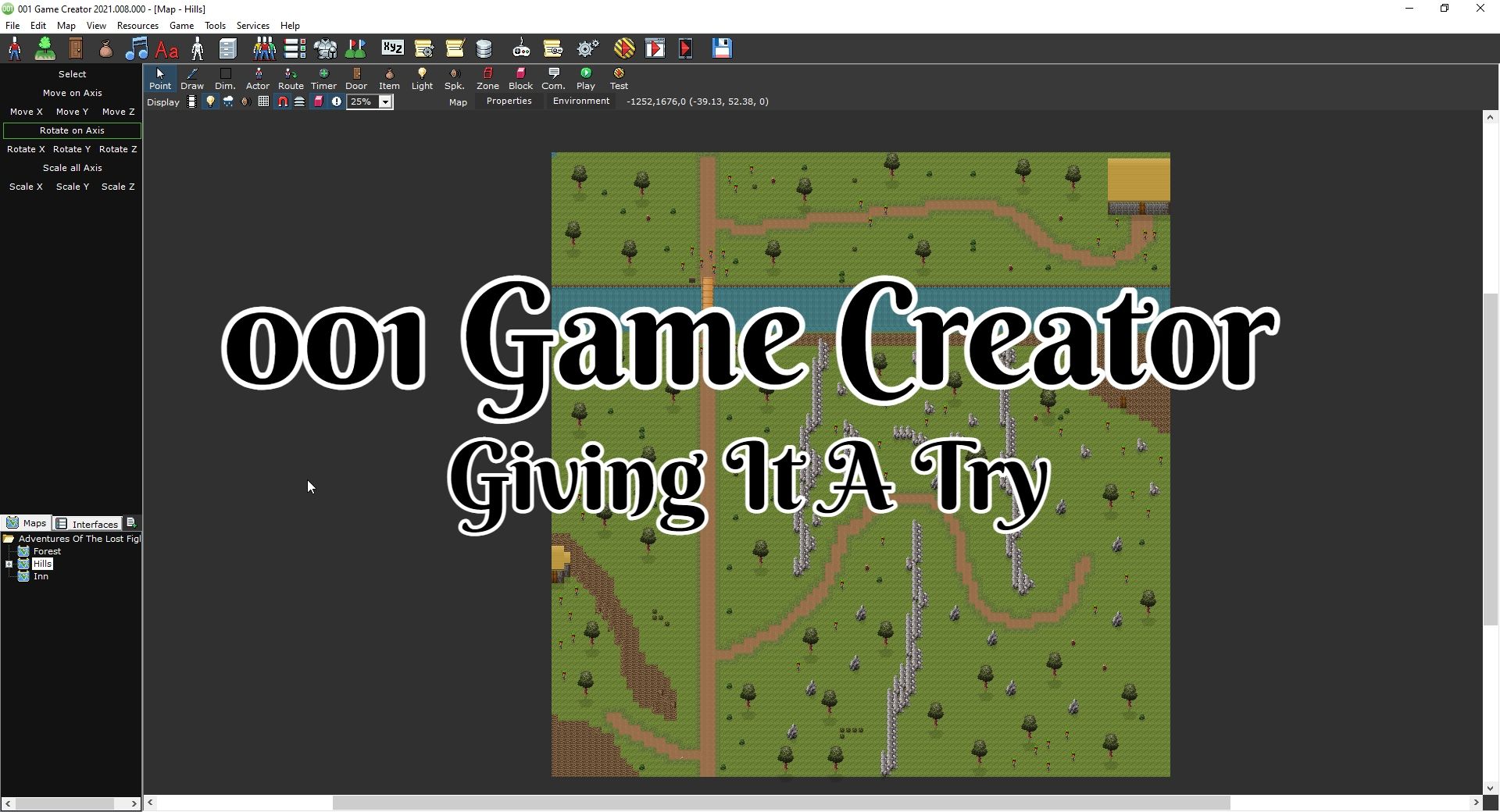Open the white mannequin sprite icon

pyautogui.click(x=198, y=48)
